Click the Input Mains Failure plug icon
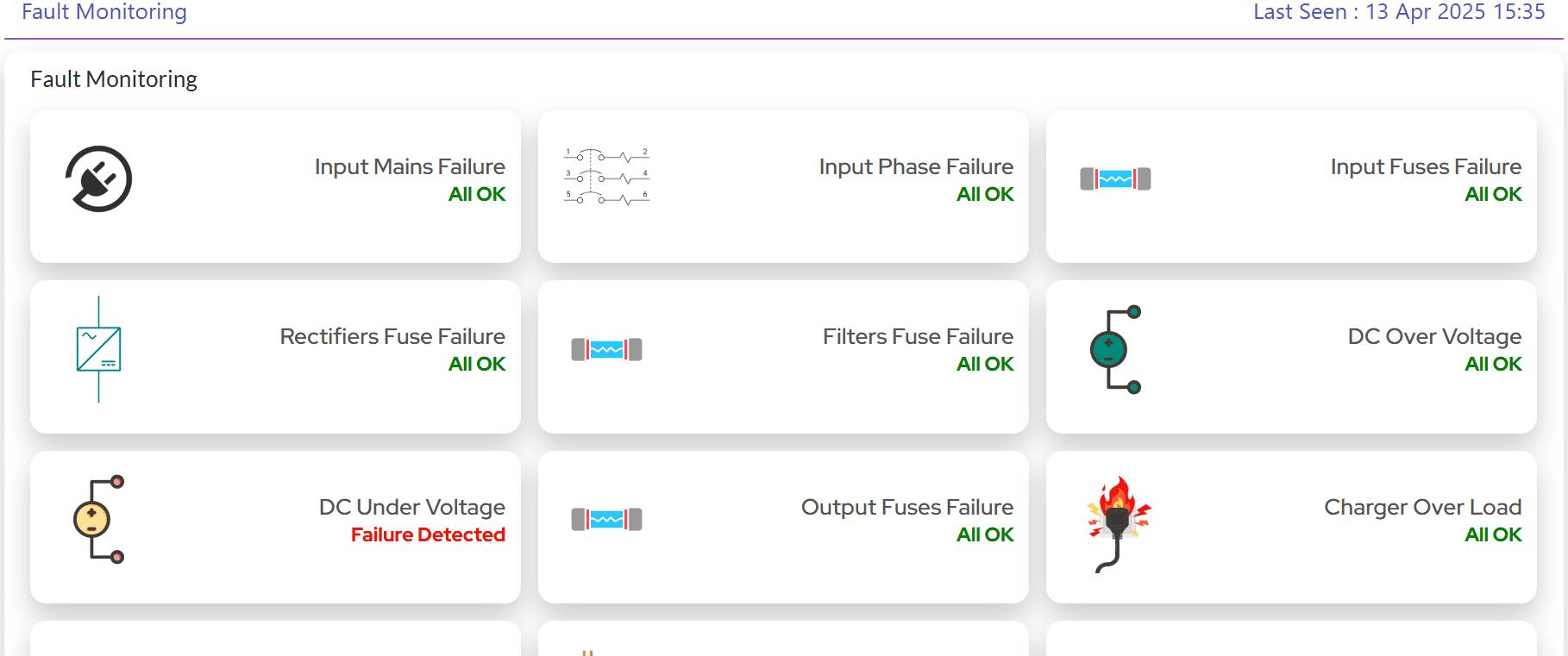 98,178
